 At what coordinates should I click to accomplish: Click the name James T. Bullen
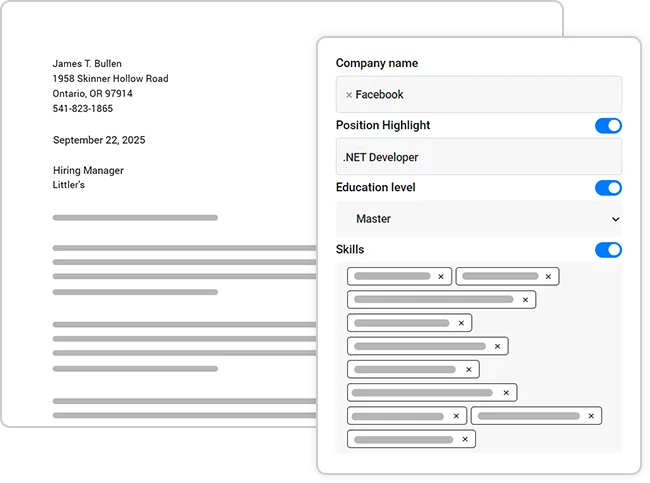87,64
